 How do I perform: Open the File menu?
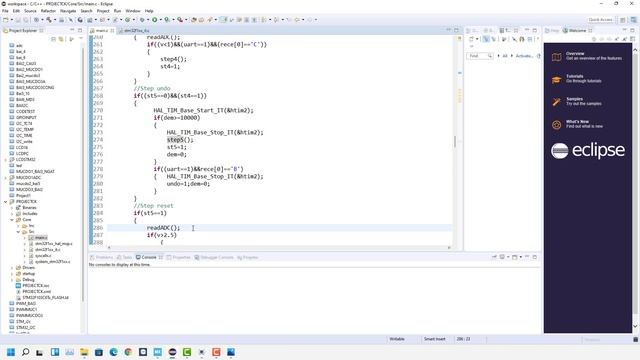click(5, 11)
